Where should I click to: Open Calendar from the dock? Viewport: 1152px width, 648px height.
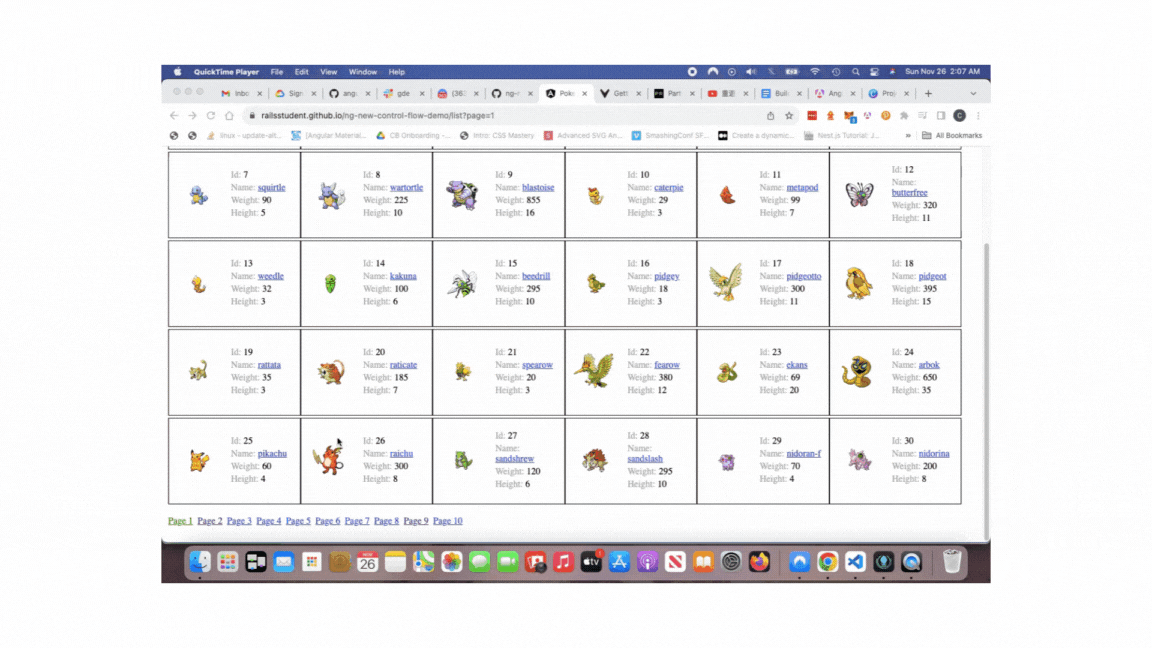pos(367,562)
